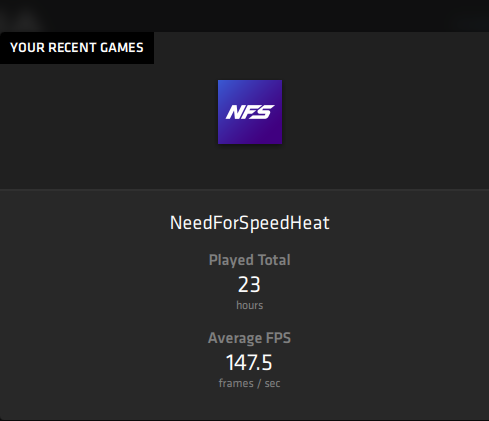Click the slash between frames and sec
The width and height of the screenshot is (489, 421).
tap(259, 384)
